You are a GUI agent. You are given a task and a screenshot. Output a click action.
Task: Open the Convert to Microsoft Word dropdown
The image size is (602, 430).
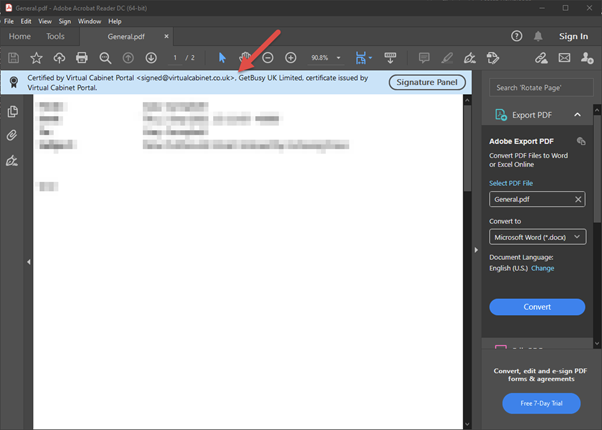538,237
